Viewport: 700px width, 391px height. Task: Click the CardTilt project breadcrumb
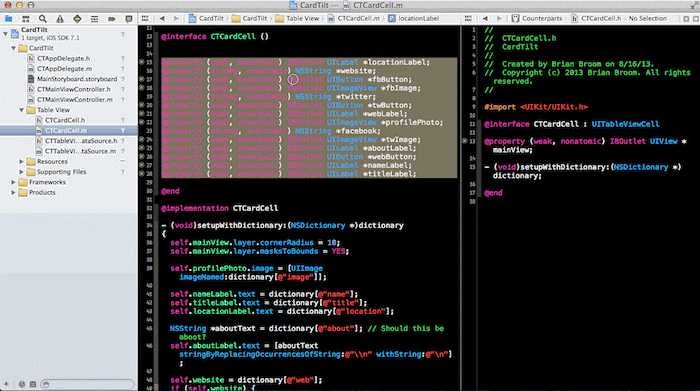coord(206,18)
